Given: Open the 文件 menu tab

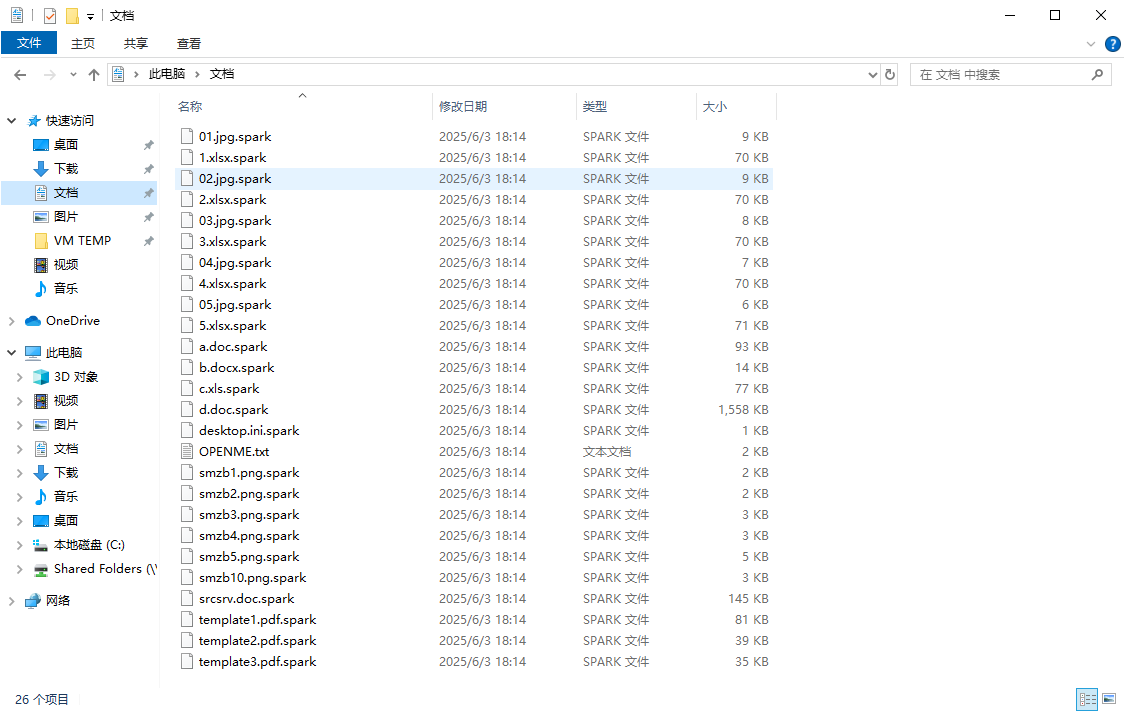Looking at the screenshot, I should point(29,43).
